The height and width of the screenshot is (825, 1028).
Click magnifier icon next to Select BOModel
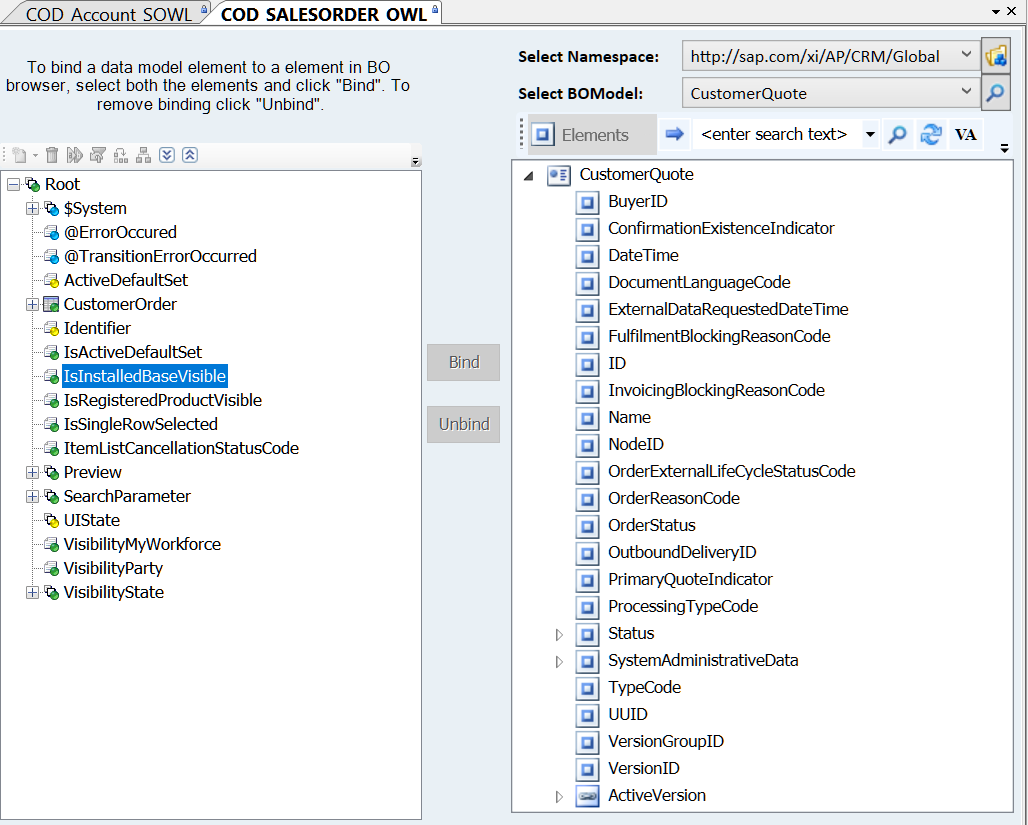coord(996,94)
